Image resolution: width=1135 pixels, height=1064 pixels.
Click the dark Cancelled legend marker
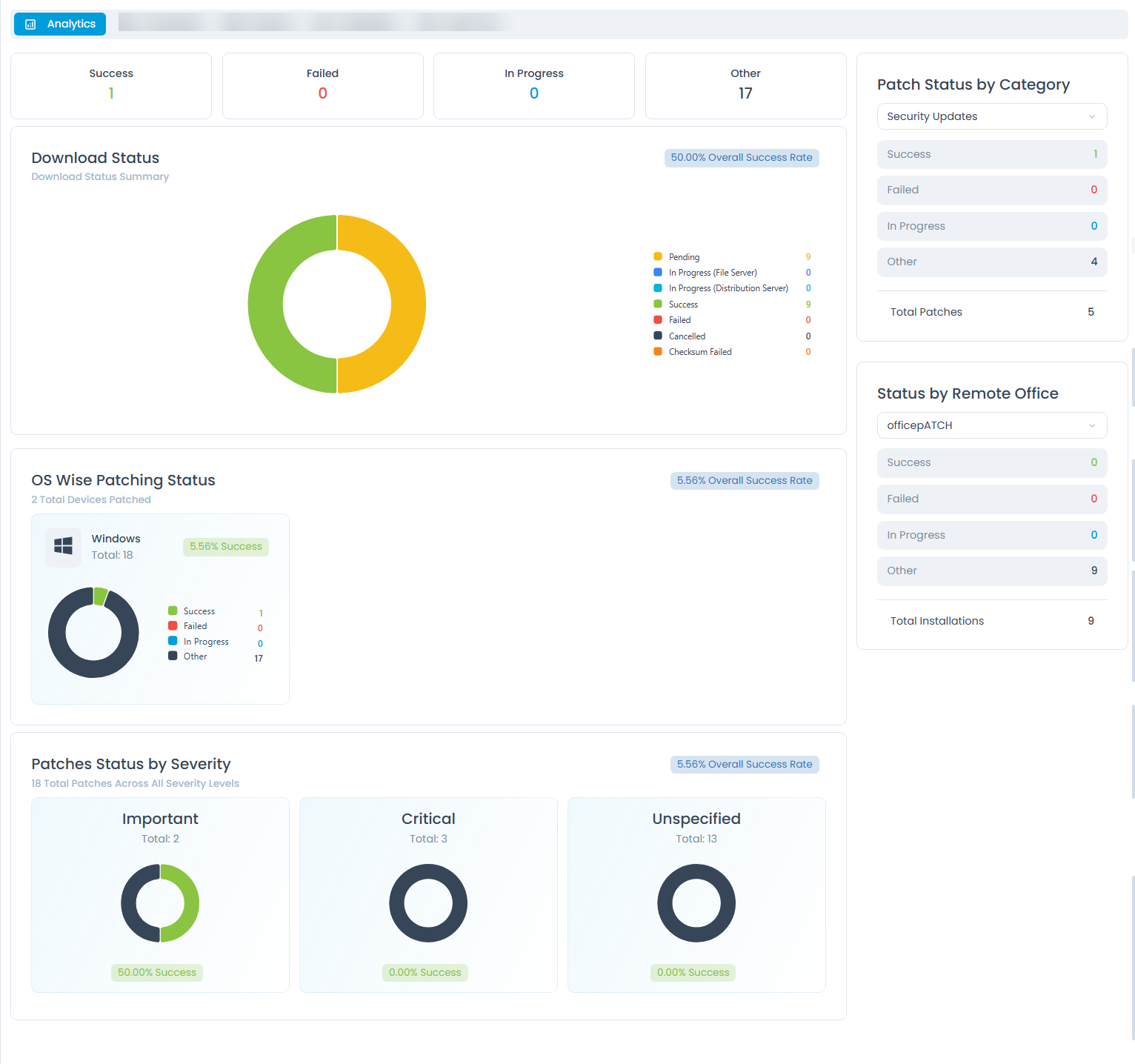tap(658, 336)
